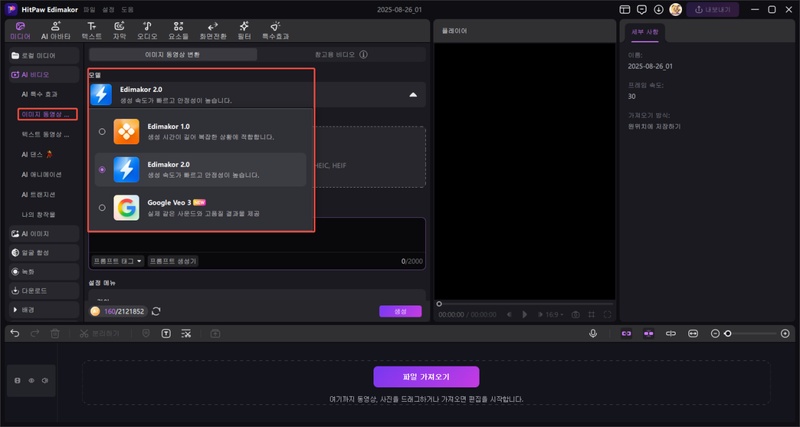
Task: Collapse the model dropdown arrow
Action: pos(413,95)
